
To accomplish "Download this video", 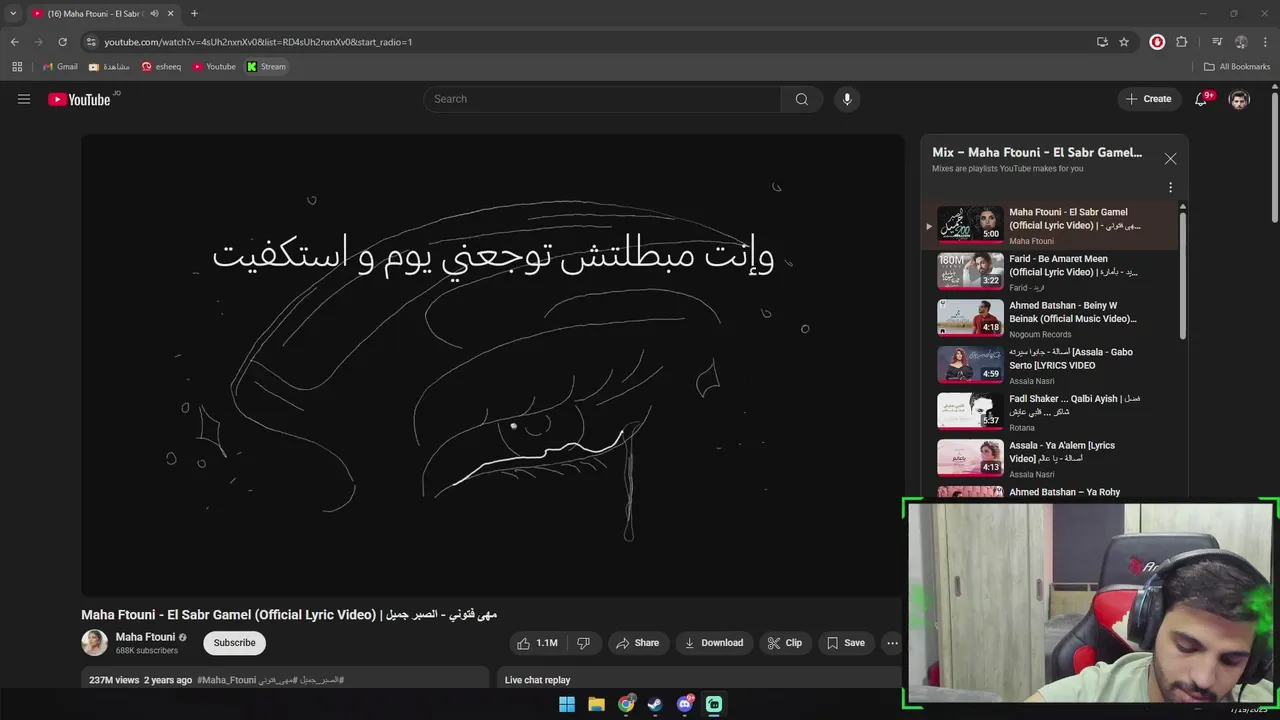I will pos(714,643).
